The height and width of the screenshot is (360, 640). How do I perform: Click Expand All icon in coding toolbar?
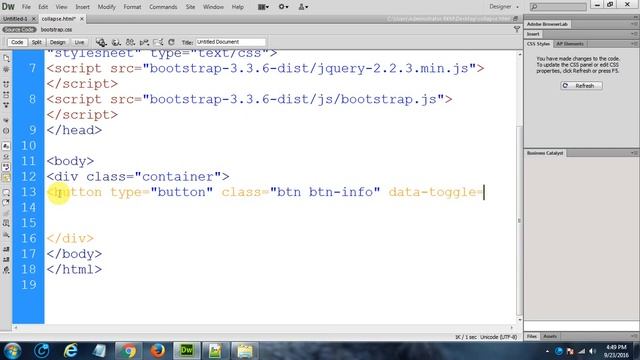pos(6,105)
